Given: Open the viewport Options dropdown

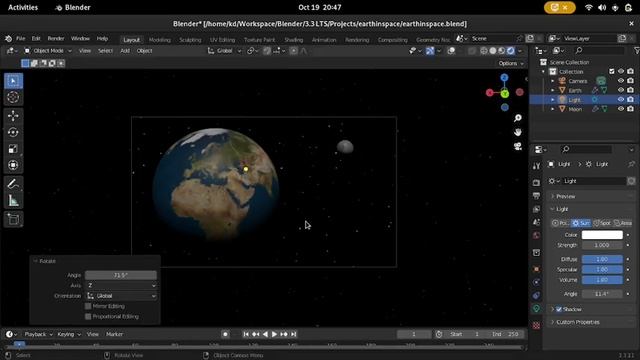Looking at the screenshot, I should [511, 63].
